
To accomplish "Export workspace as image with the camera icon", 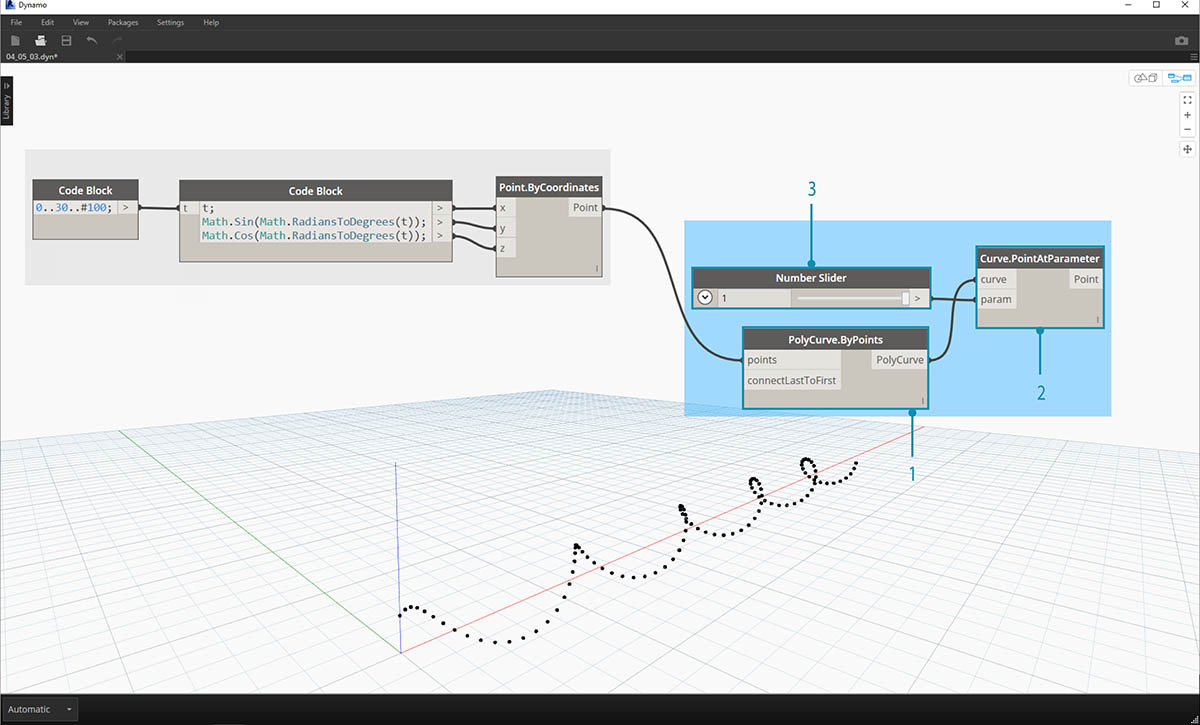I will pos(1181,41).
